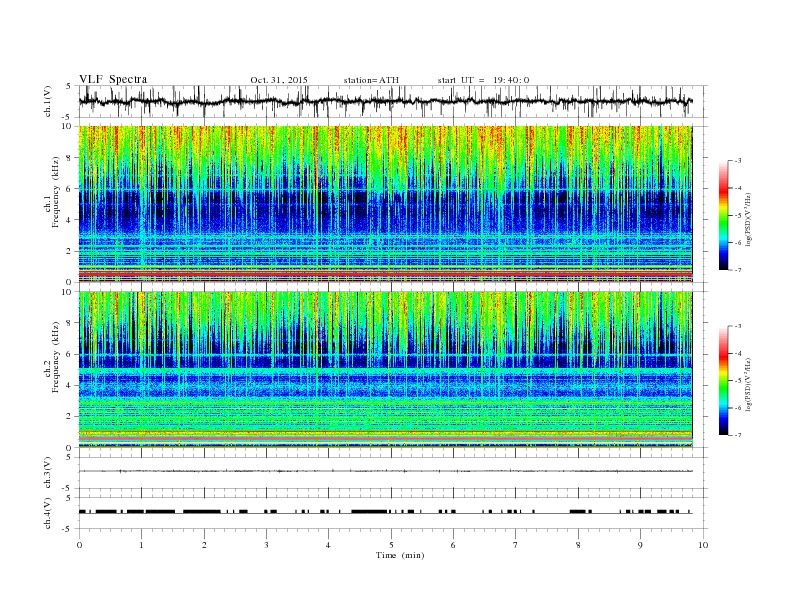Click the time axis tick label "8"
The image size is (792, 612).
point(578,545)
